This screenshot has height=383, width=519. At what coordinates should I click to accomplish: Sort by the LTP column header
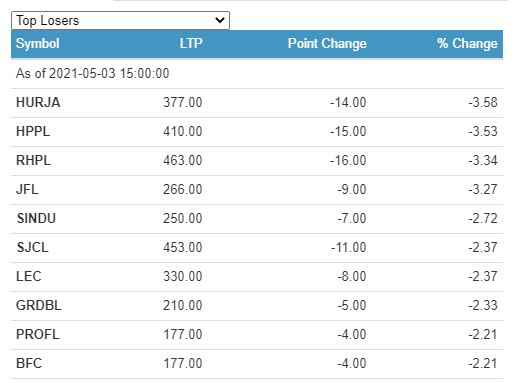(x=191, y=43)
